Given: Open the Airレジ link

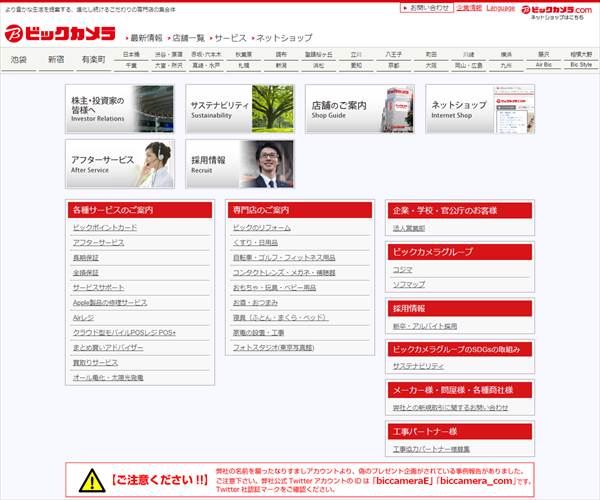Looking at the screenshot, I should click(x=83, y=318).
